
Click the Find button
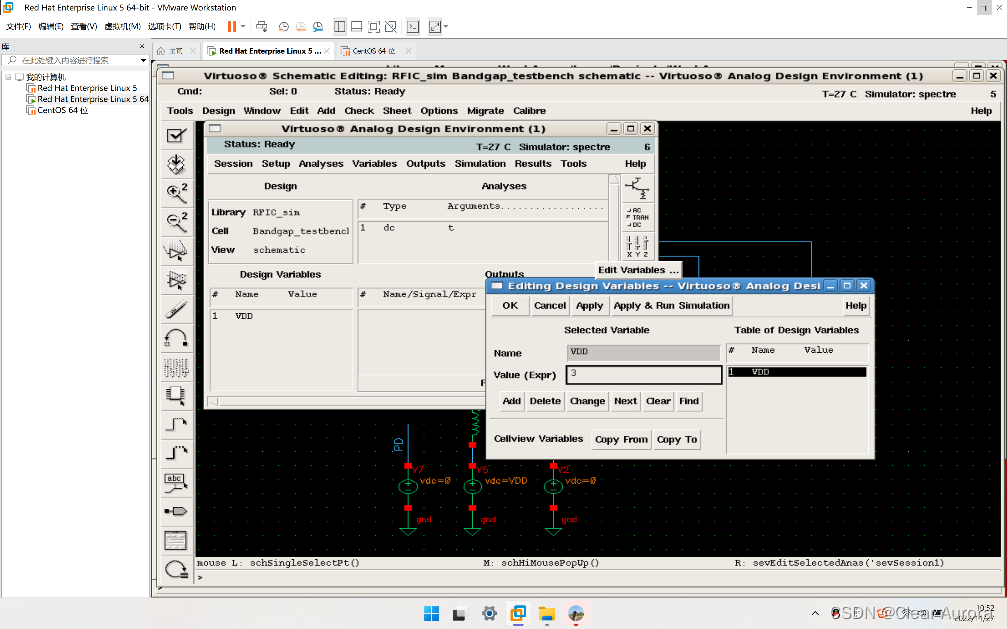pos(688,401)
